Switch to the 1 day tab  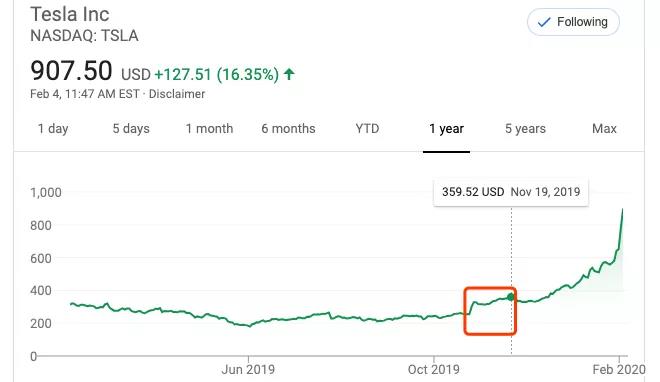(53, 128)
